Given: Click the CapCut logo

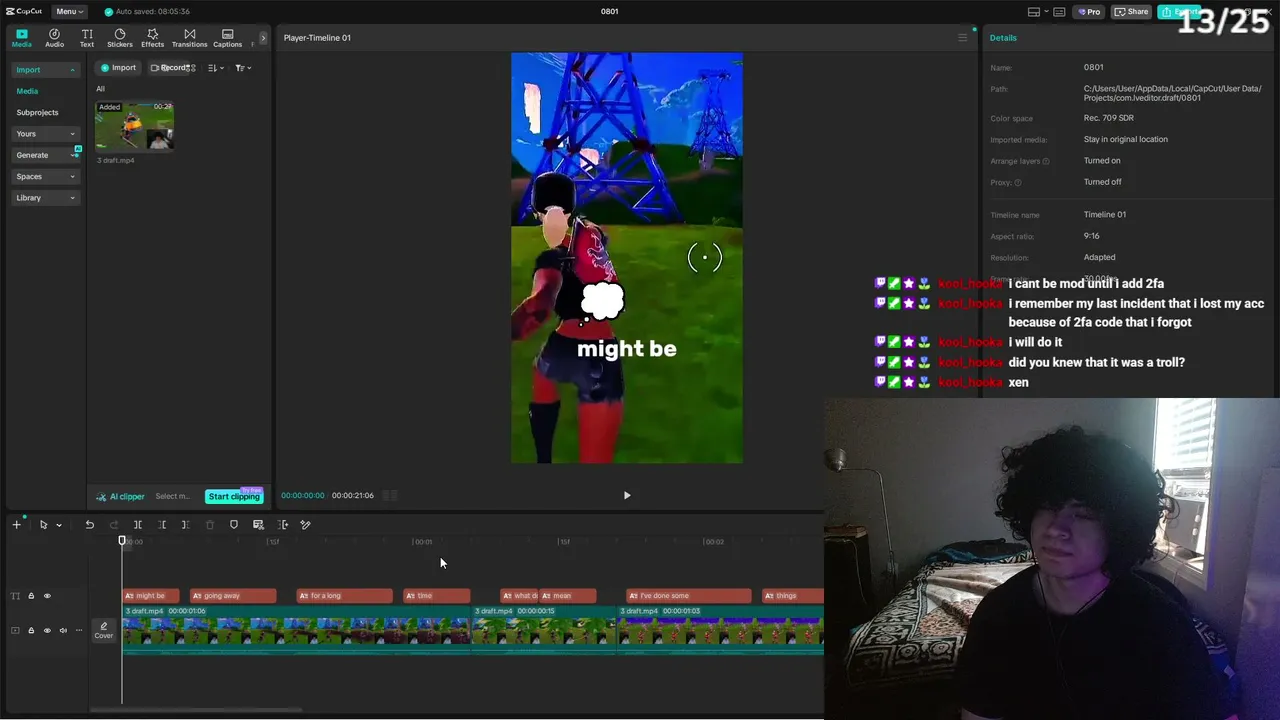Looking at the screenshot, I should (23, 11).
